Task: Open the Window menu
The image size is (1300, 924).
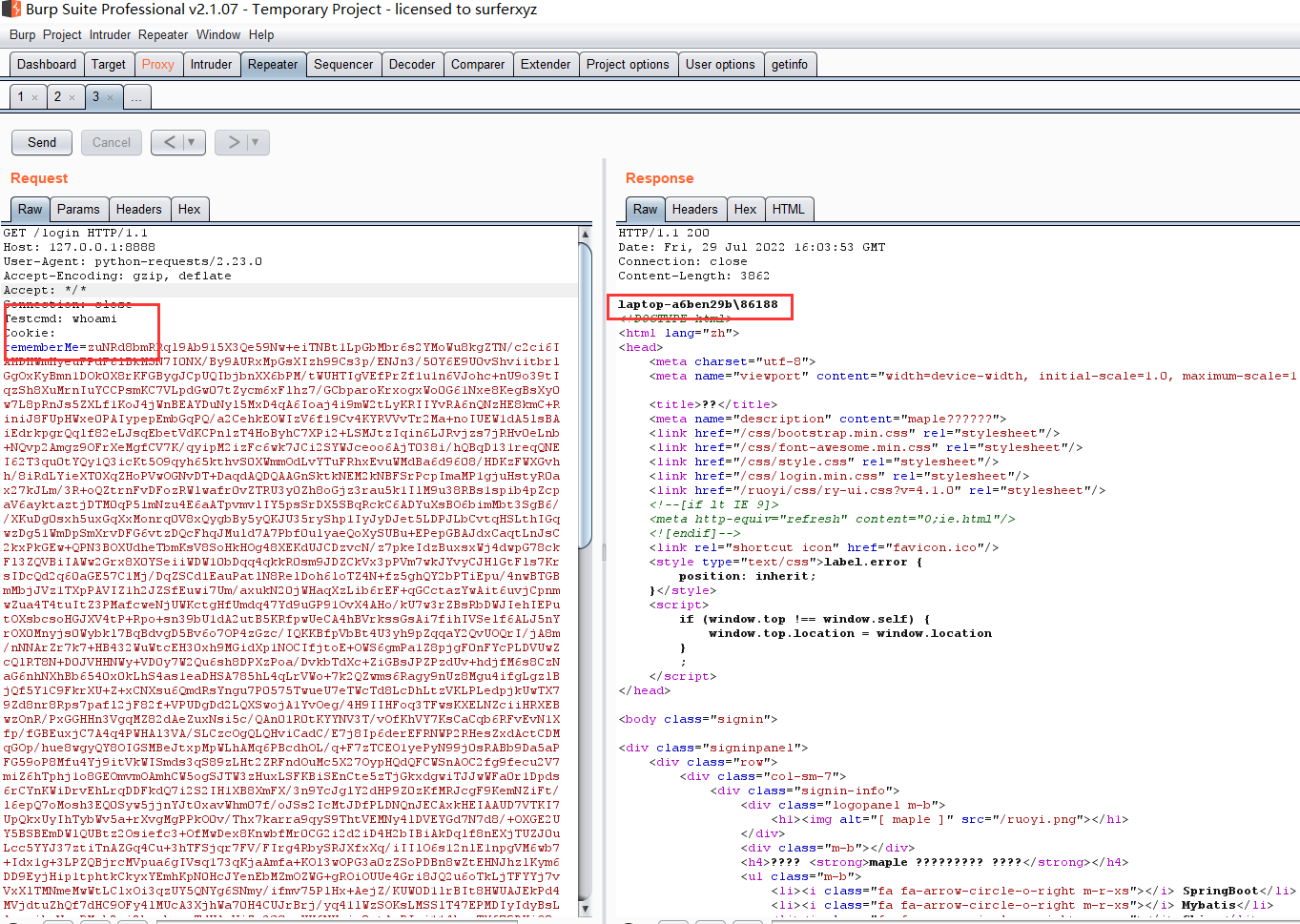Action: [x=218, y=35]
